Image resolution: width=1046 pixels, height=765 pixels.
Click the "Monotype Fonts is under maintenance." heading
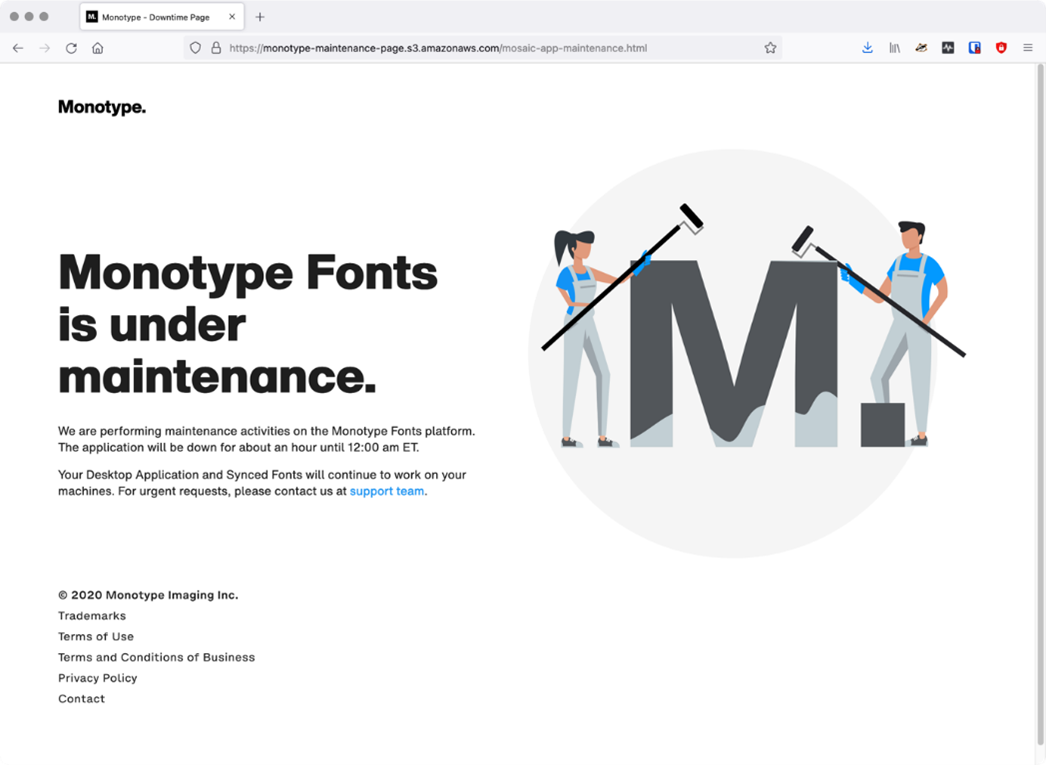[248, 324]
